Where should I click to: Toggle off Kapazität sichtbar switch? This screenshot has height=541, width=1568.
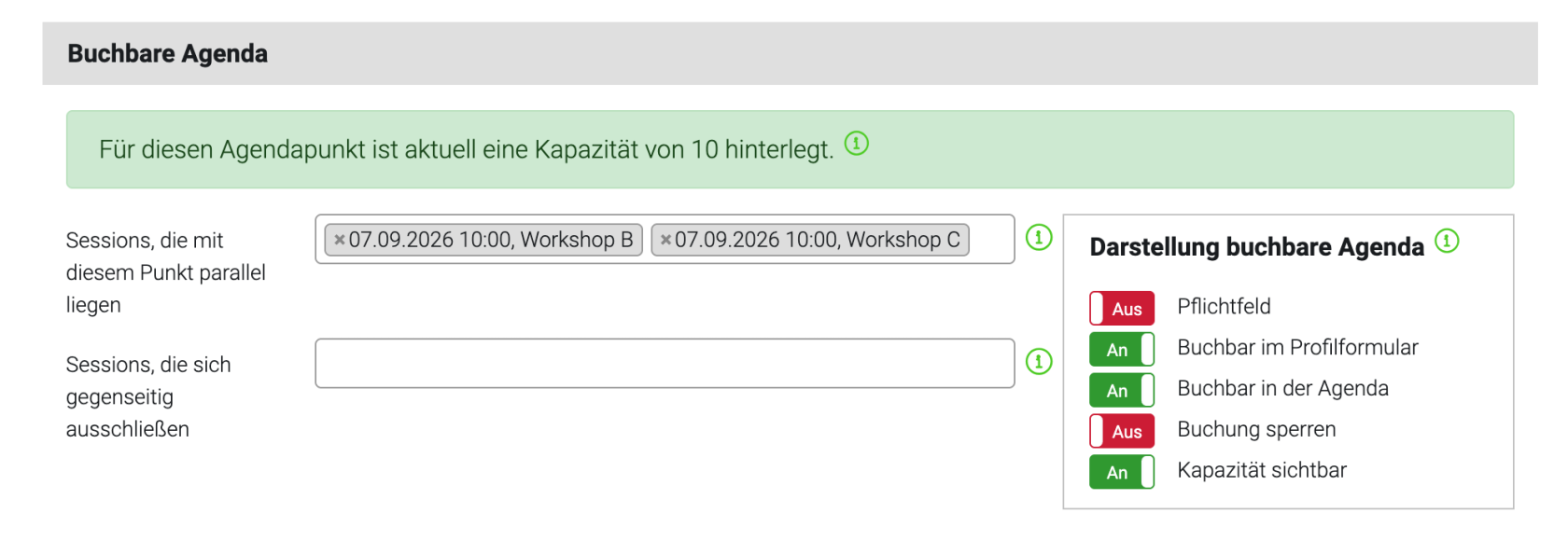coord(1122,472)
